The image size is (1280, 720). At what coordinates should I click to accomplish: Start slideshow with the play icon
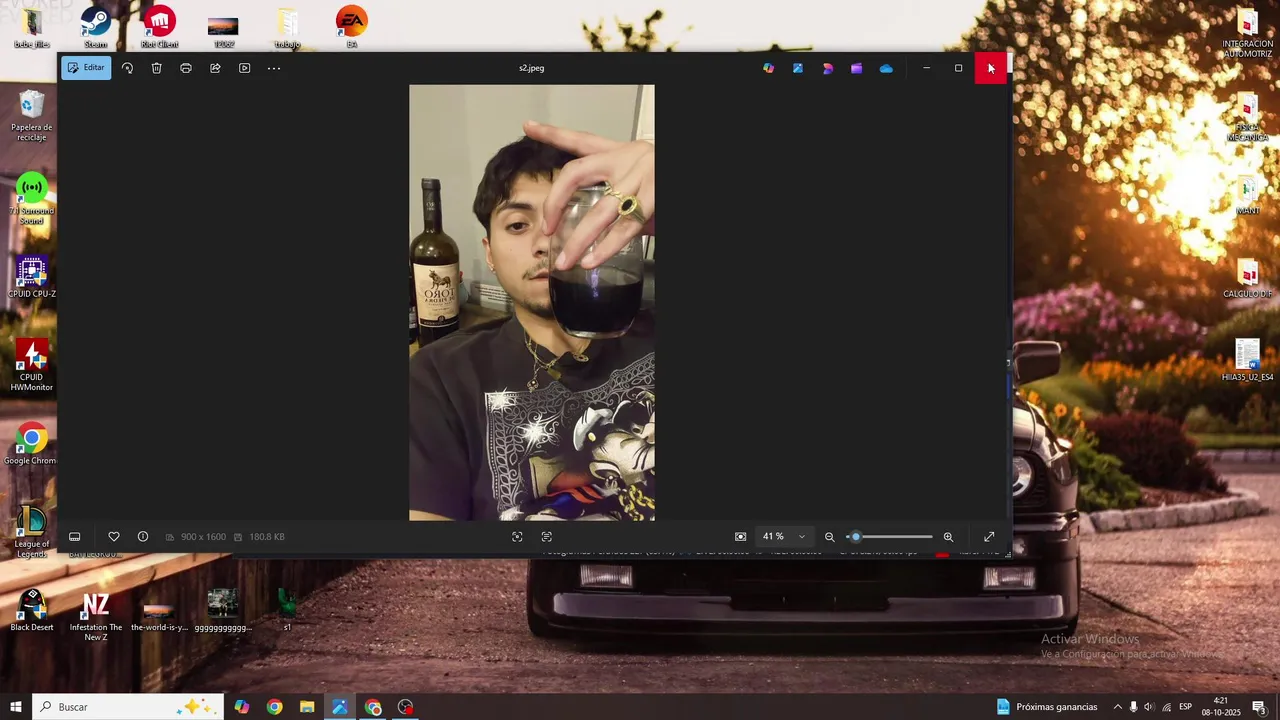pos(244,68)
